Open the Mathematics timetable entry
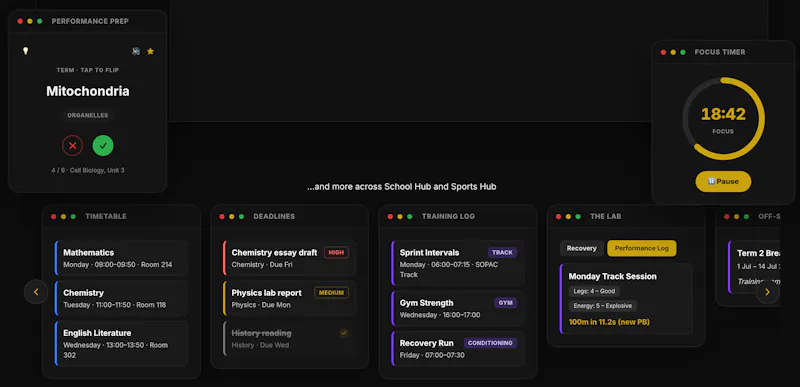Screen dimensions: 800x387 tap(121, 258)
